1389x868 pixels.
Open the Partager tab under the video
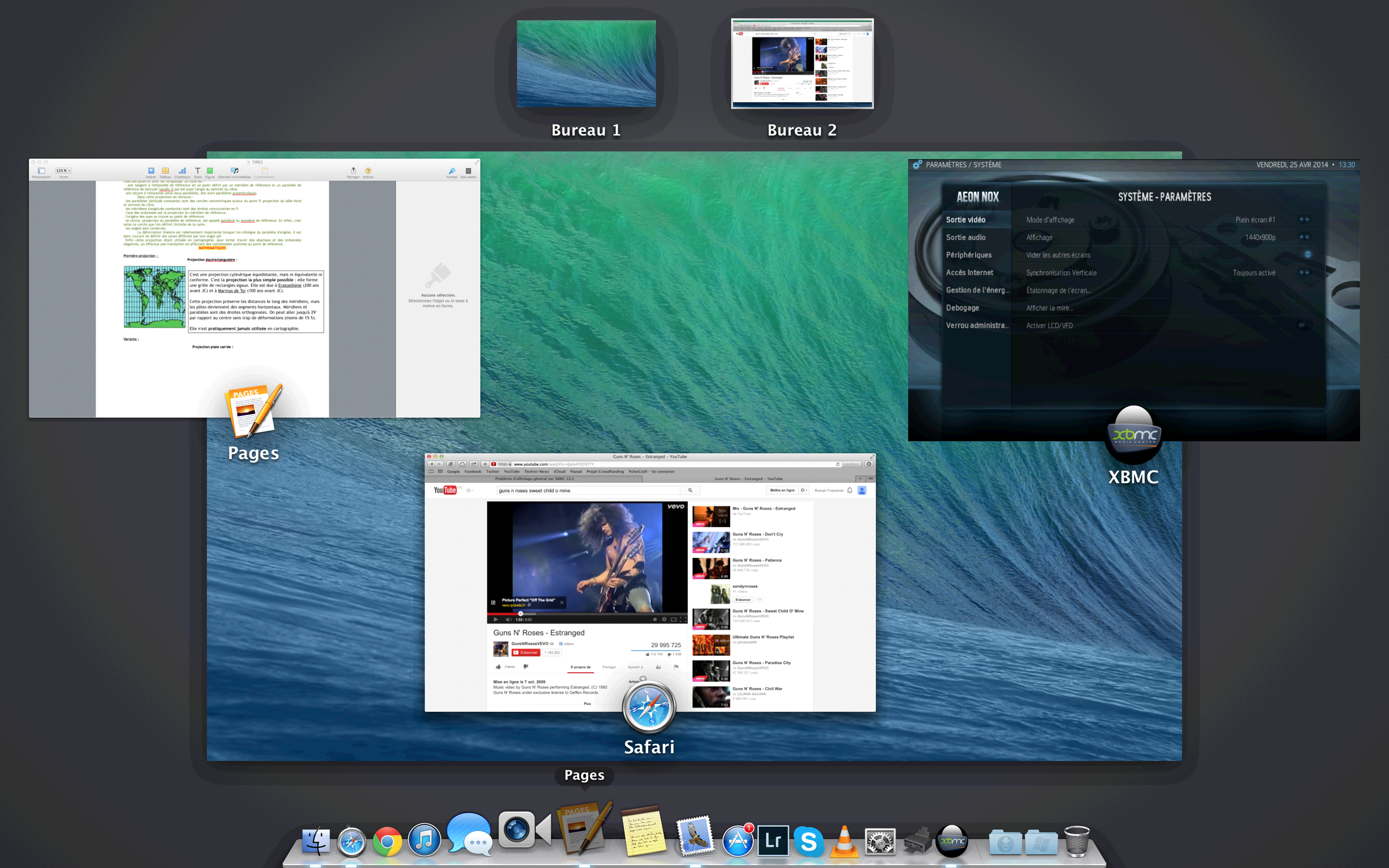click(609, 667)
